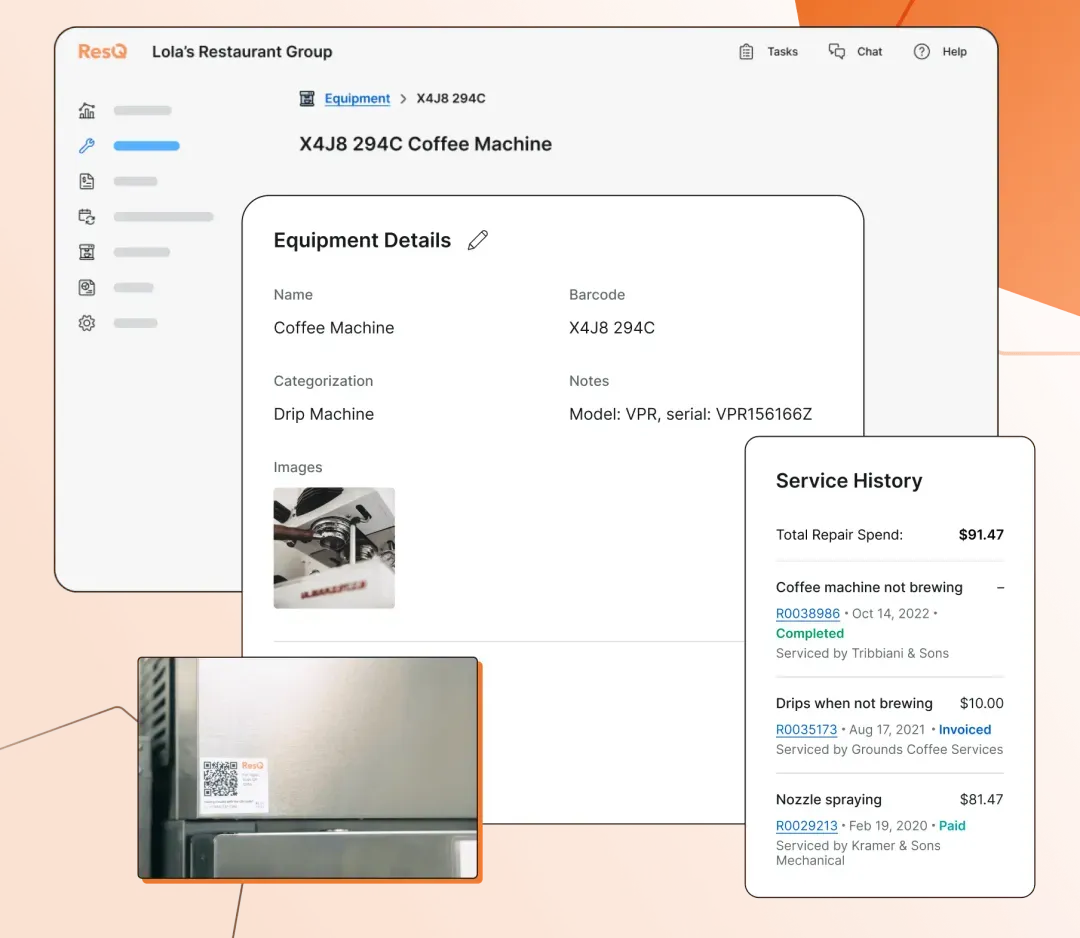Open work order R0035173
This screenshot has width=1080, height=938.
[x=806, y=729]
